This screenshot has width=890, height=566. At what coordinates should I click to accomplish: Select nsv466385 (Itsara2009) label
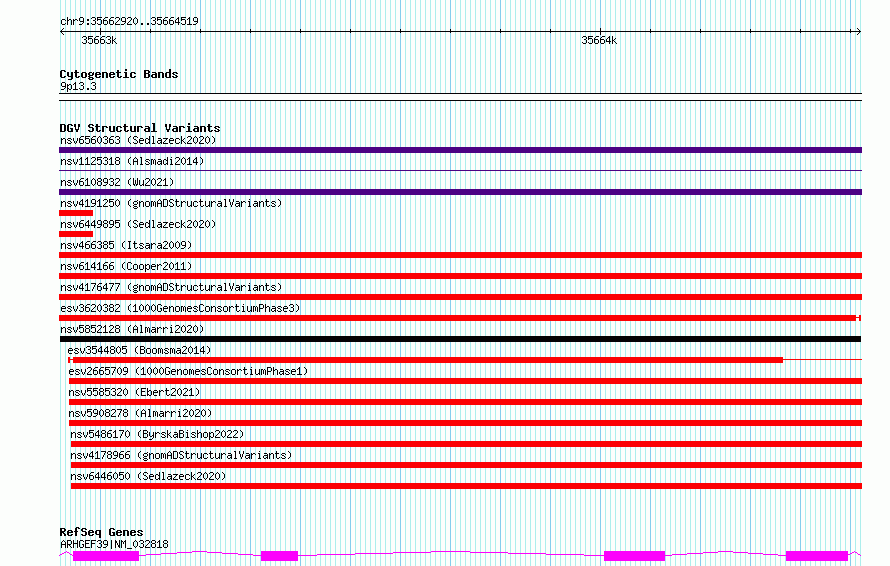point(126,245)
